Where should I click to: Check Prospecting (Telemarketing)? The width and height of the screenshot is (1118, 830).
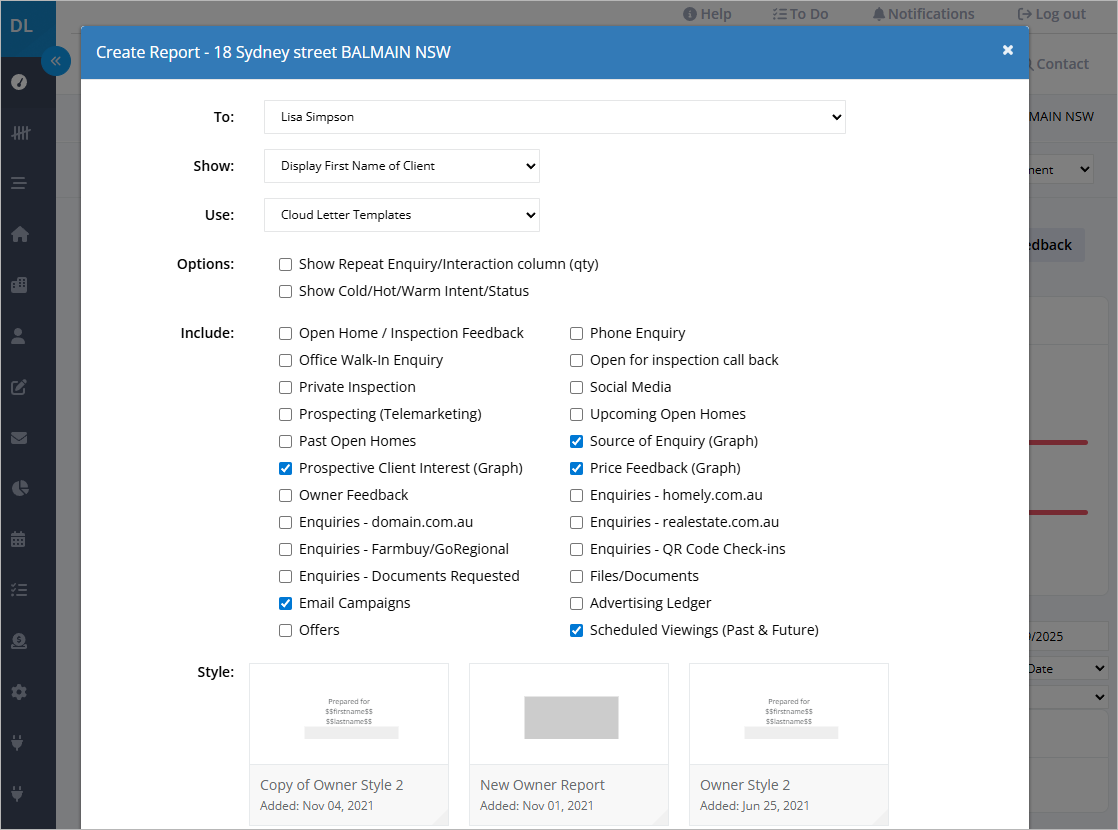click(x=285, y=415)
